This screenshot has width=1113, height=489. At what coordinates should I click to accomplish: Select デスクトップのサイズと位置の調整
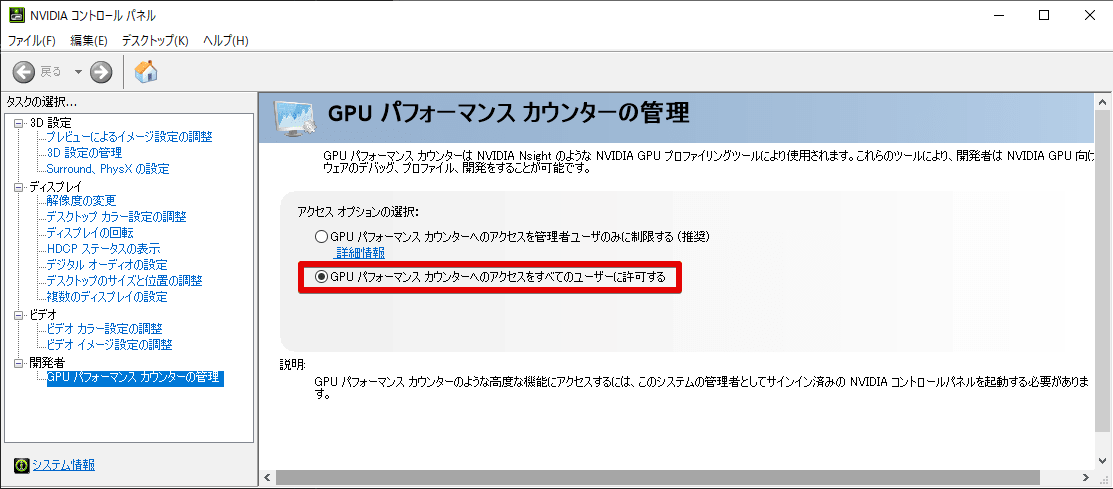pyautogui.click(x=124, y=281)
